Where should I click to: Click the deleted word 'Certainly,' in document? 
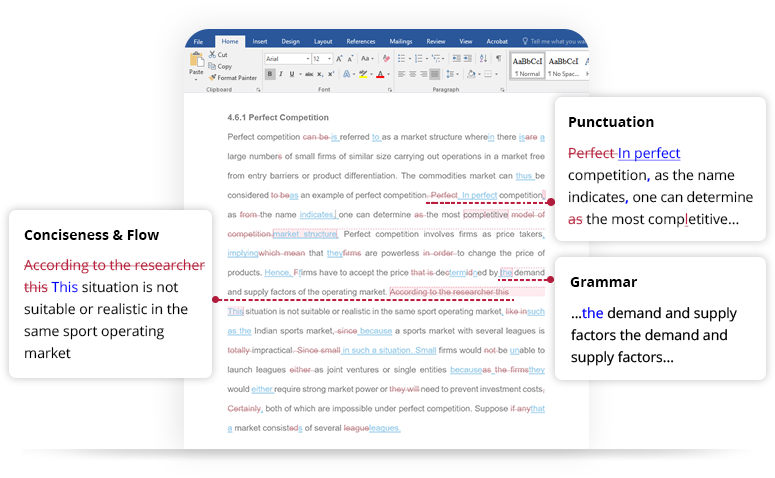(x=245, y=408)
